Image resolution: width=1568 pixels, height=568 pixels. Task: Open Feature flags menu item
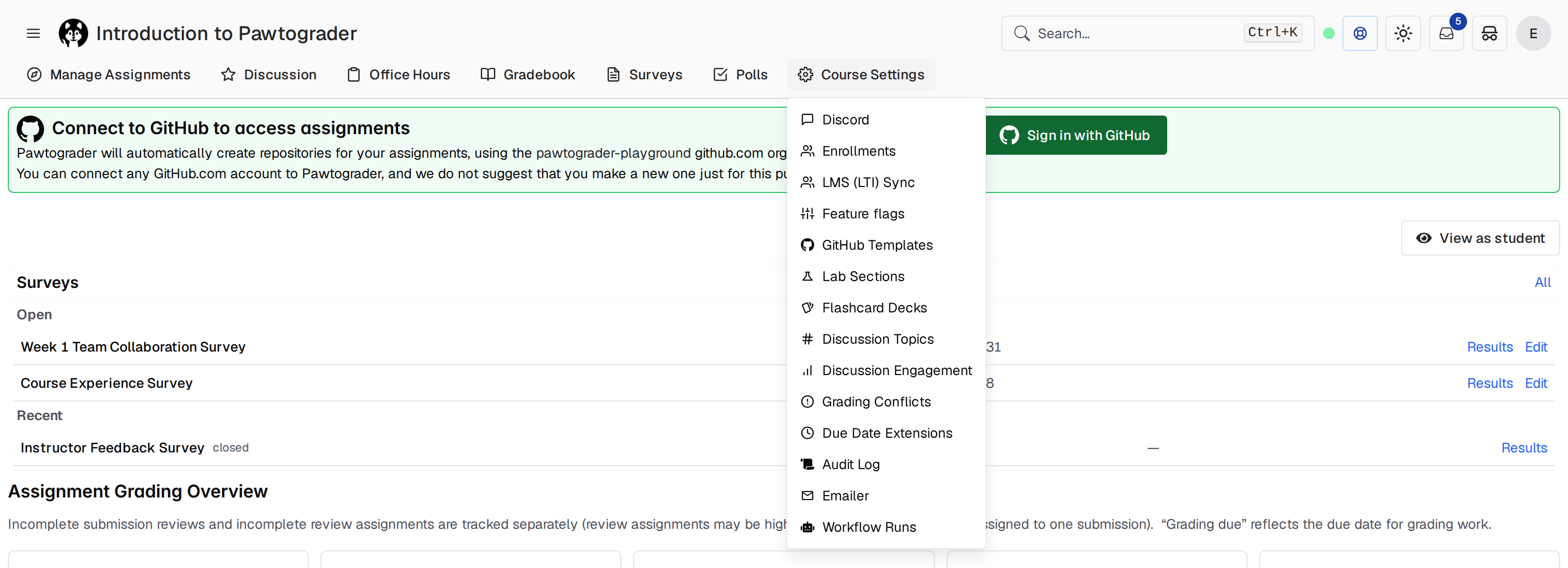pos(886,213)
